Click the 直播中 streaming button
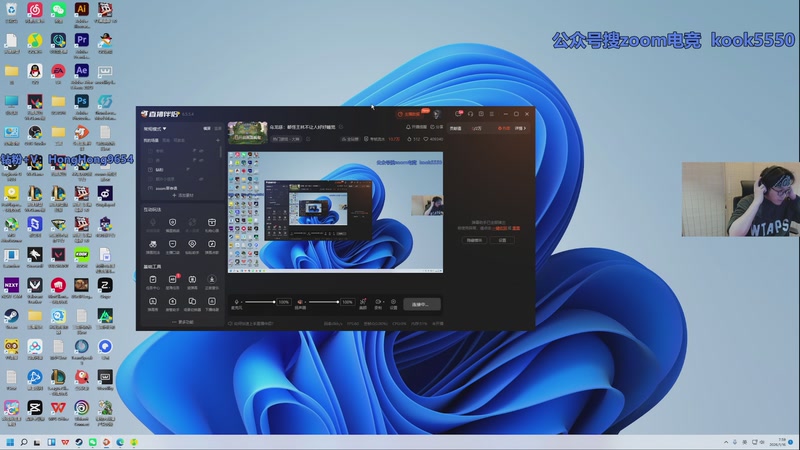Screen dimensions: 800x450 [x=423, y=304]
